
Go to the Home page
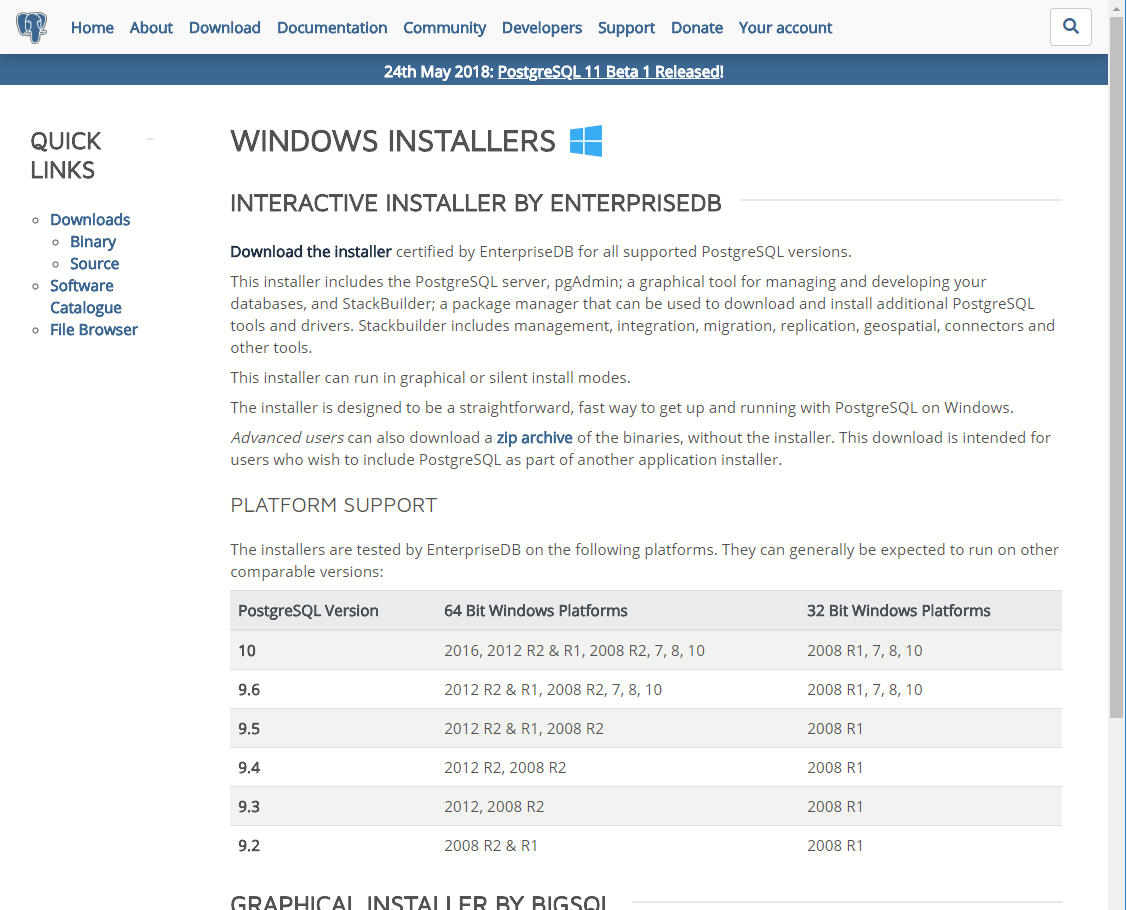pos(92,27)
